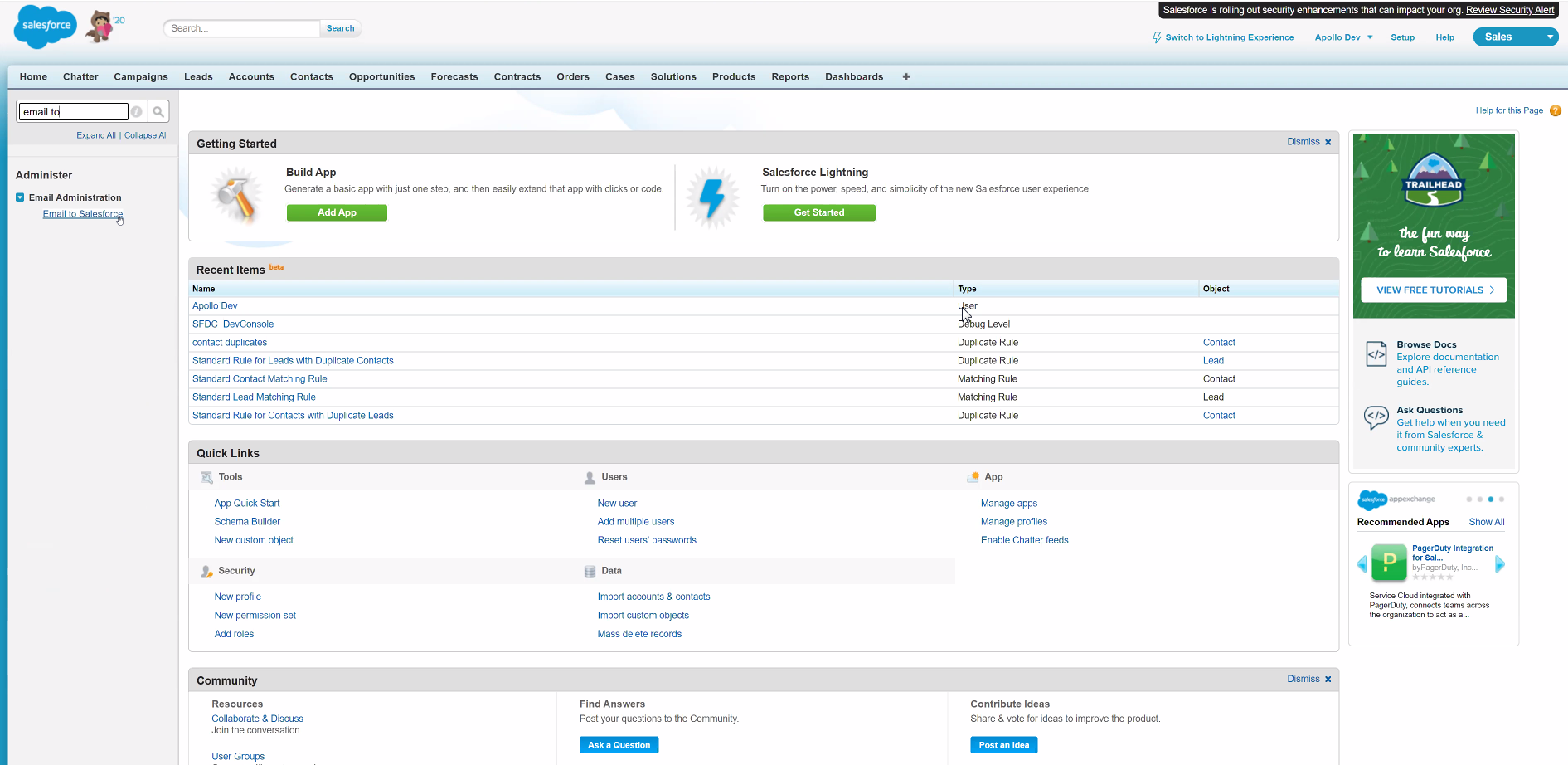Click the Trailhead banner logo
The image size is (1568, 765).
(1434, 180)
